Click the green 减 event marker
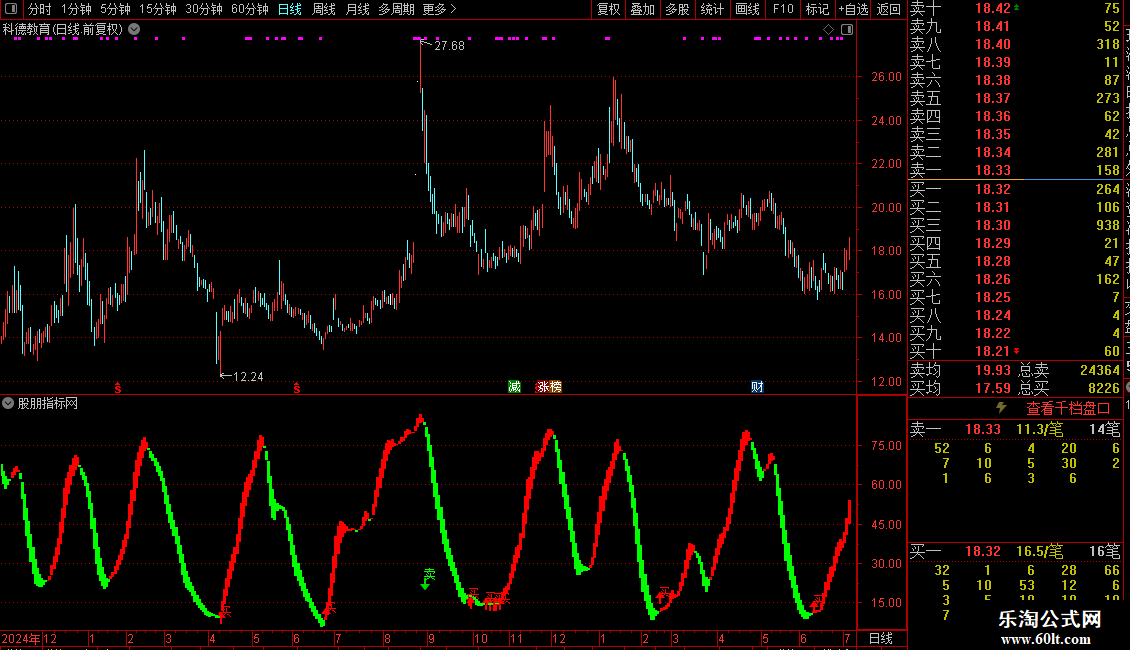This screenshot has height=650, width=1130. [x=514, y=387]
